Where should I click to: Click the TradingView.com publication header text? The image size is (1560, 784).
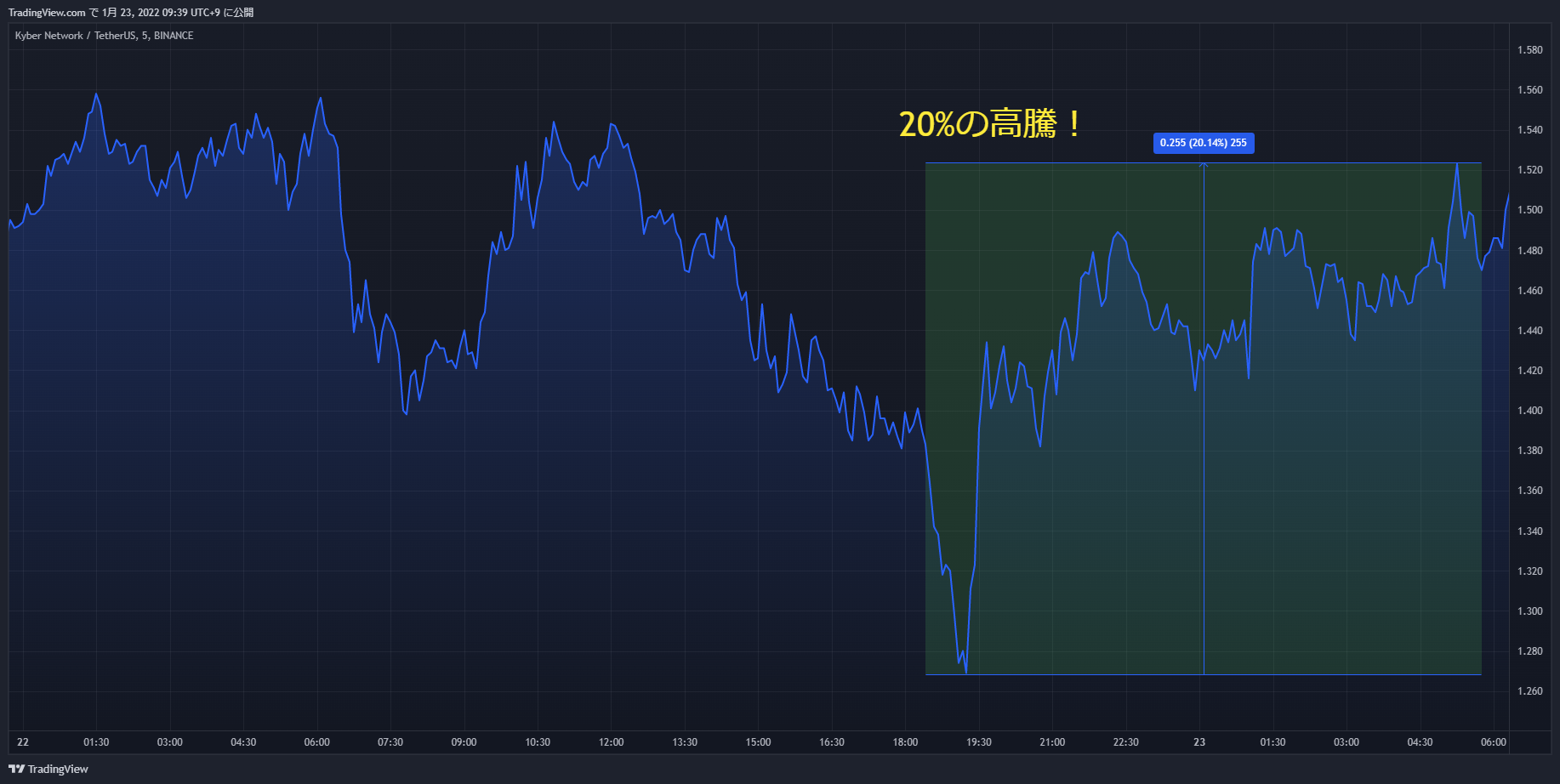point(131,13)
